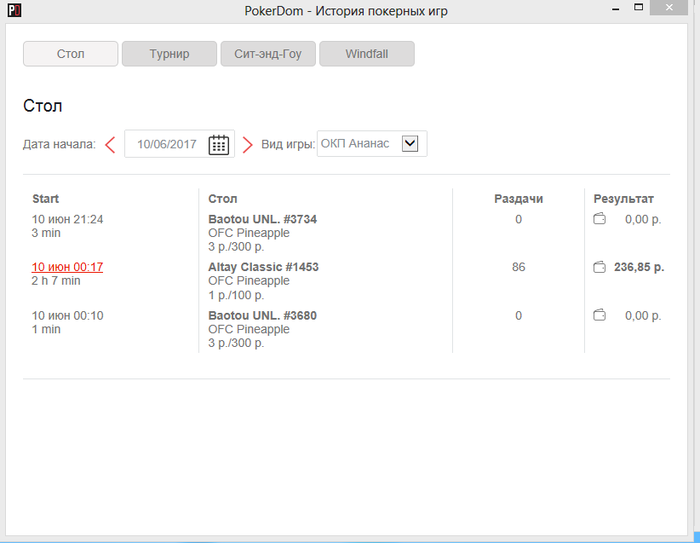Click wallet icon in Altay Classic #1453 row
This screenshot has height=543, width=700.
(599, 267)
